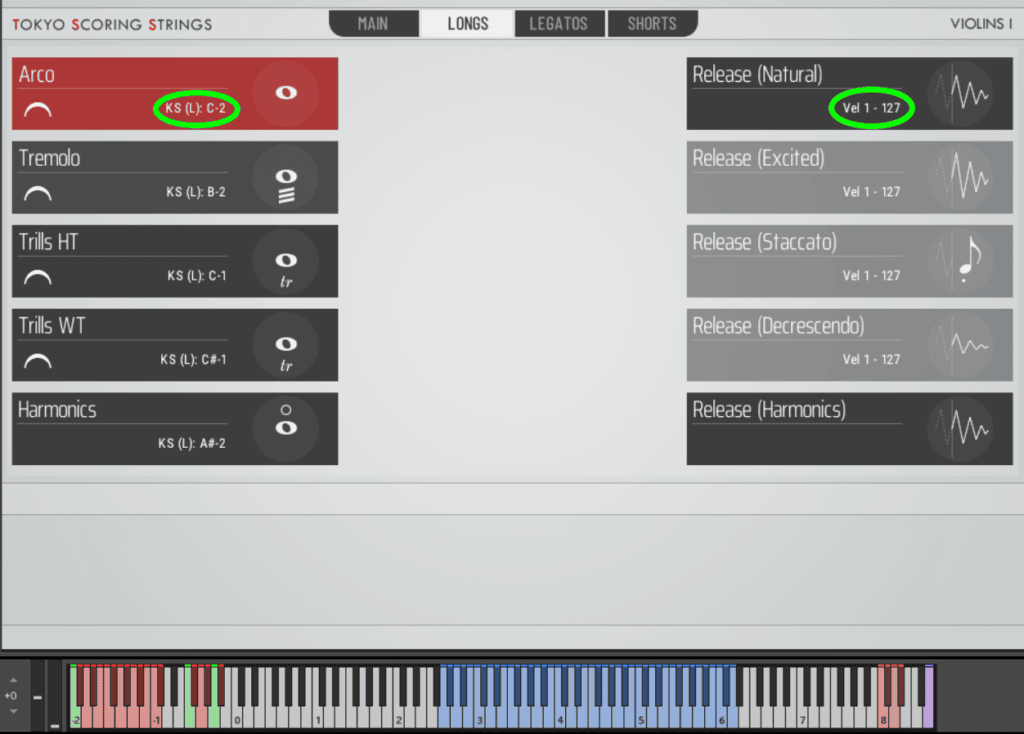Enable the Release (Harmonics) waveform icon
Viewport: 1024px width, 734px height.
click(x=961, y=429)
